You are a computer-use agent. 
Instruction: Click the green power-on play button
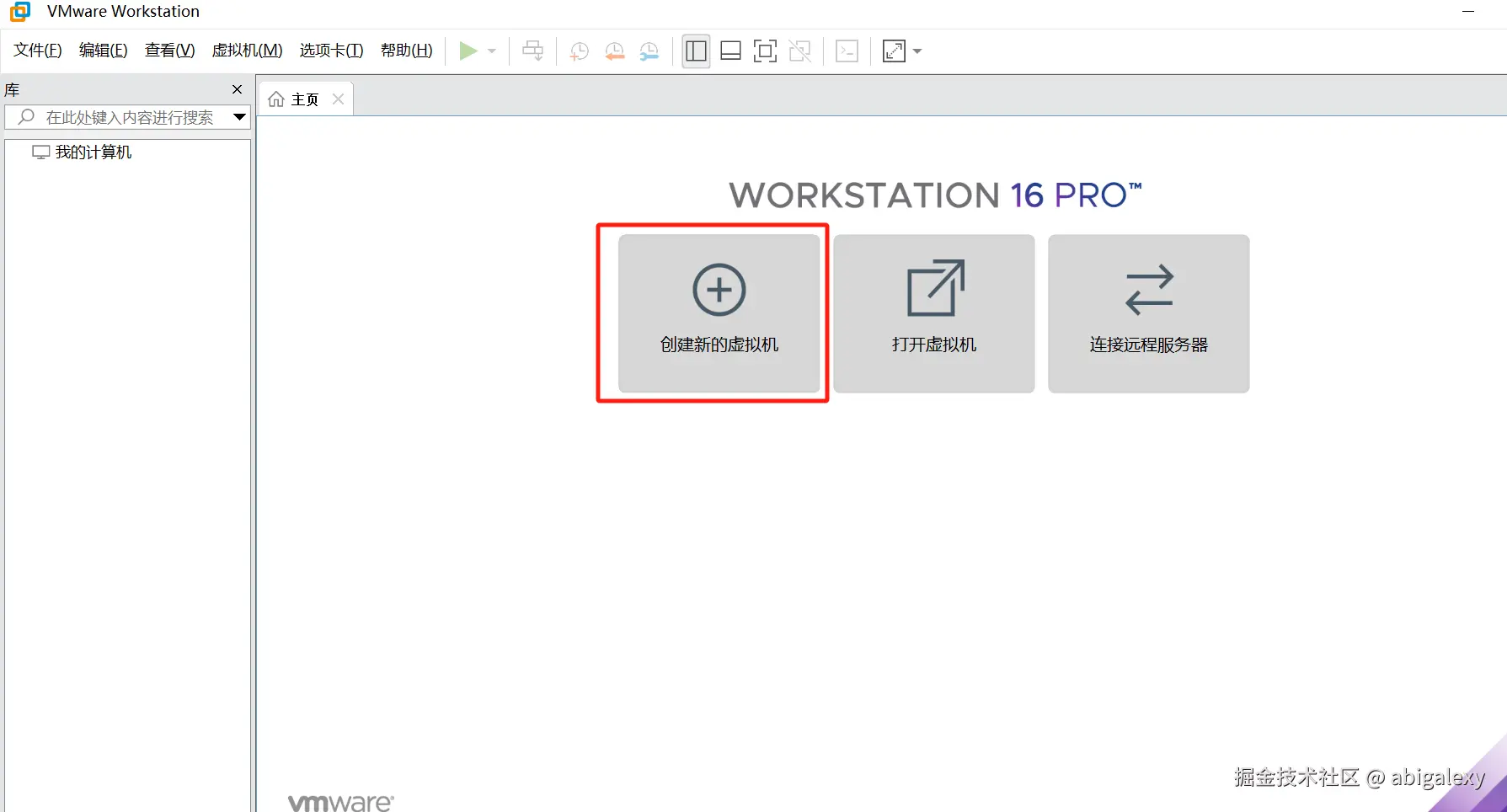point(468,51)
